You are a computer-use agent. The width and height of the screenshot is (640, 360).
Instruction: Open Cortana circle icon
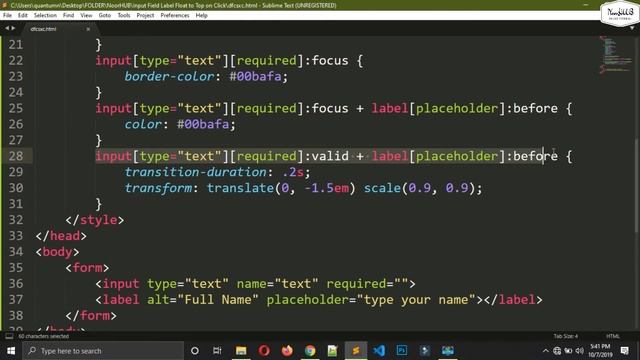tap(195, 351)
